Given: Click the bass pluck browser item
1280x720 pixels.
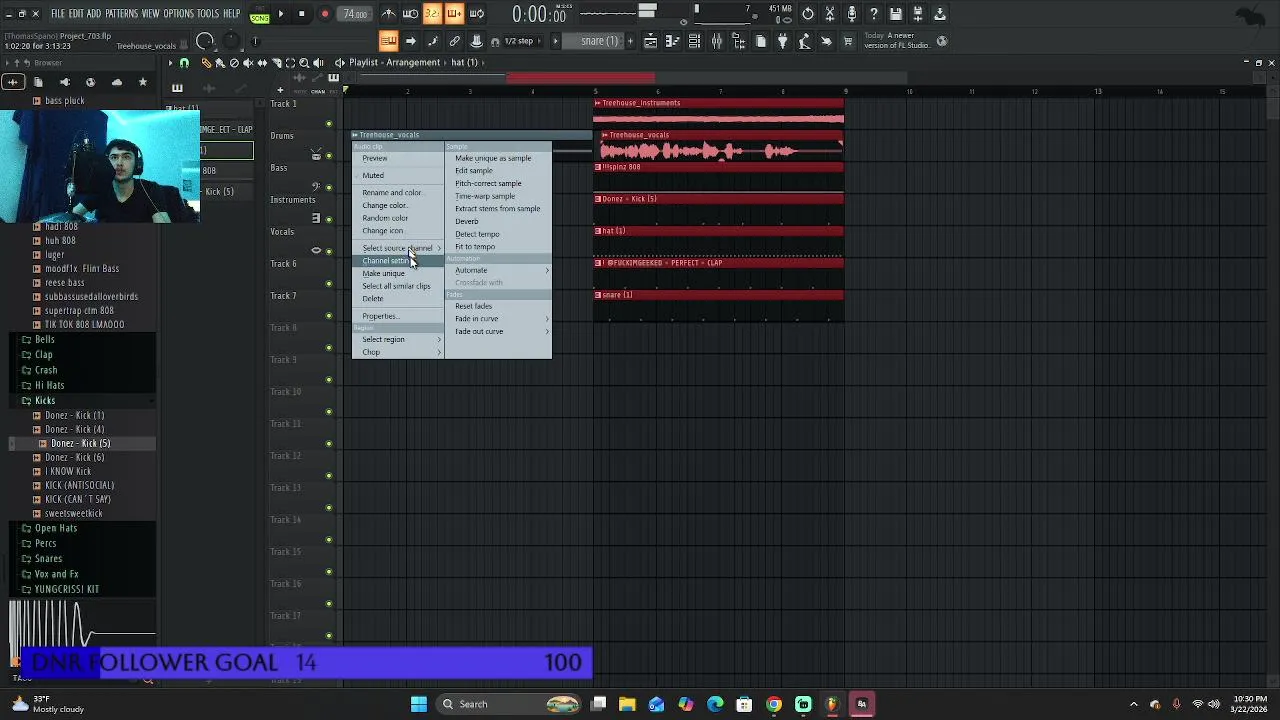Looking at the screenshot, I should (65, 100).
